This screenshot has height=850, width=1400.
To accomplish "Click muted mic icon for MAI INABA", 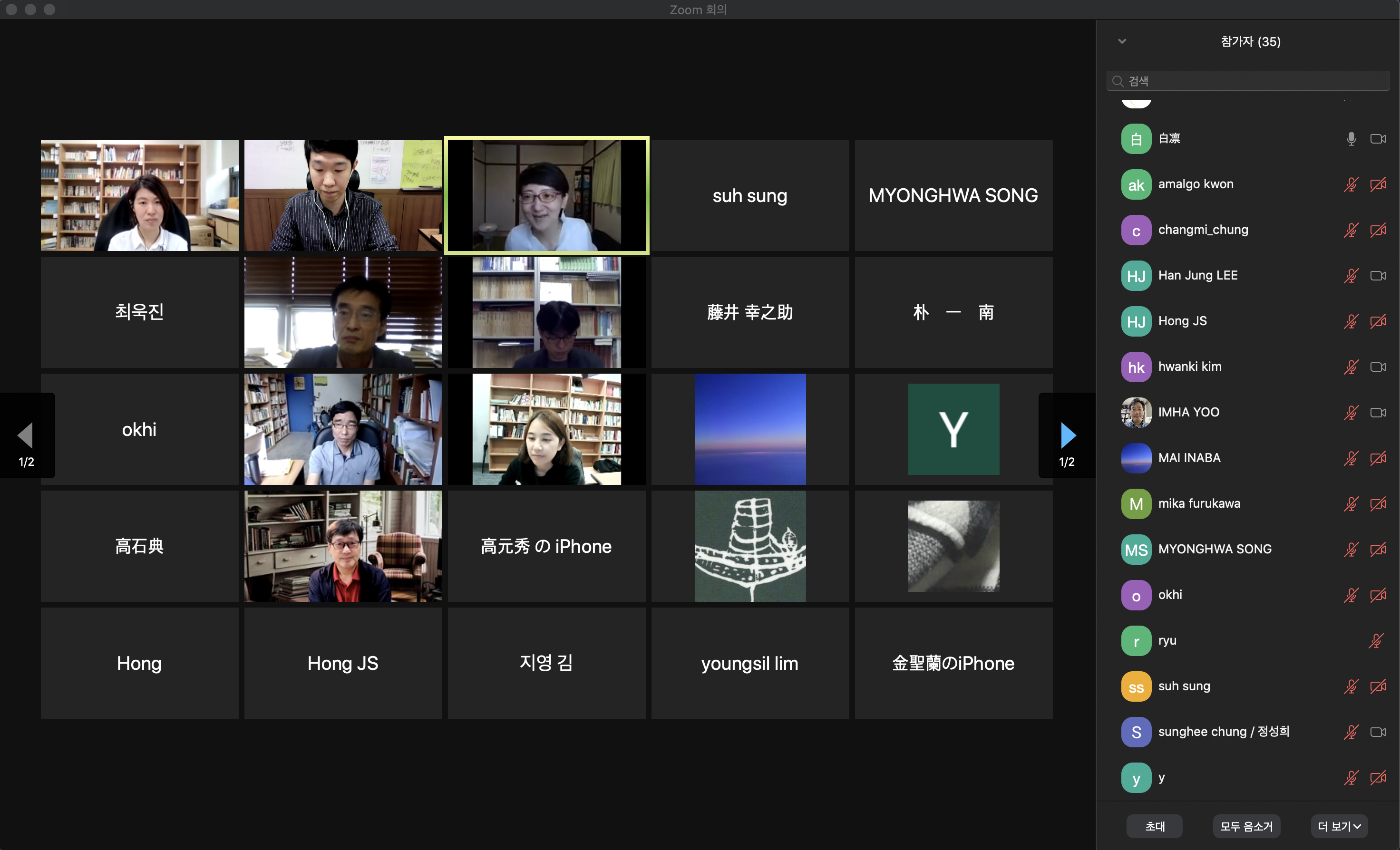I will tap(1351, 458).
